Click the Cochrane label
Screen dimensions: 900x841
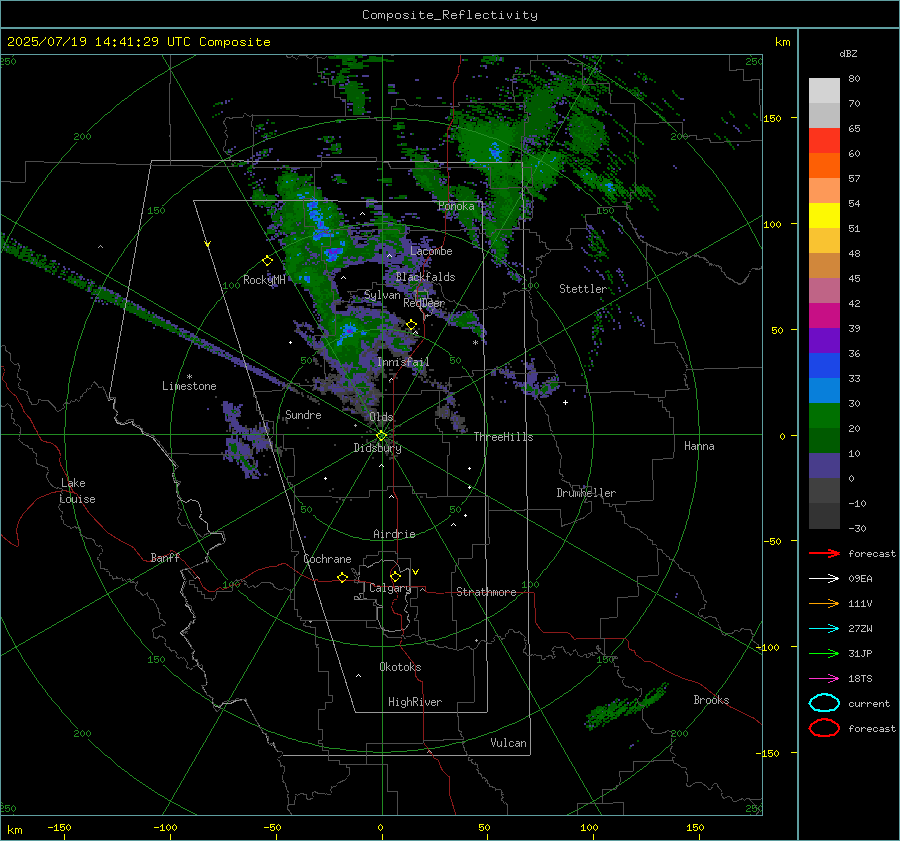click(x=327, y=559)
